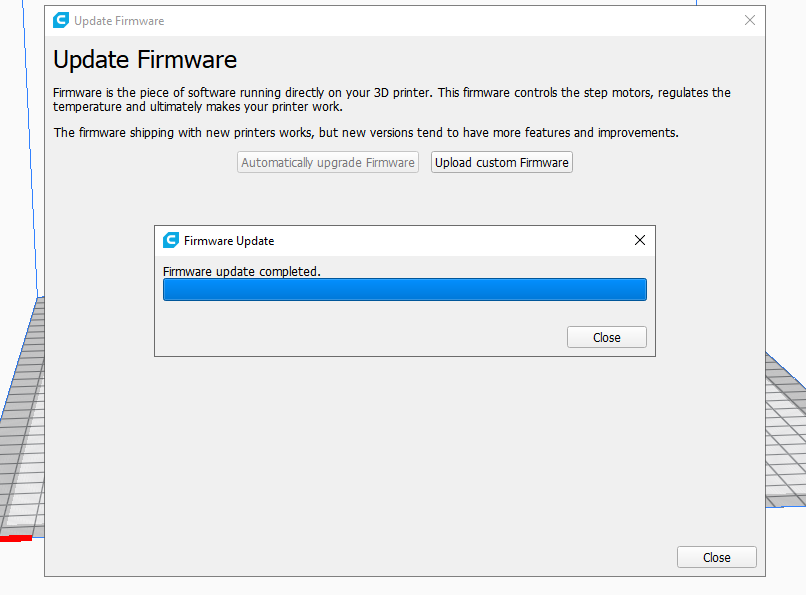Click the blue firmware progress bar
This screenshot has width=806, height=595.
coord(404,290)
